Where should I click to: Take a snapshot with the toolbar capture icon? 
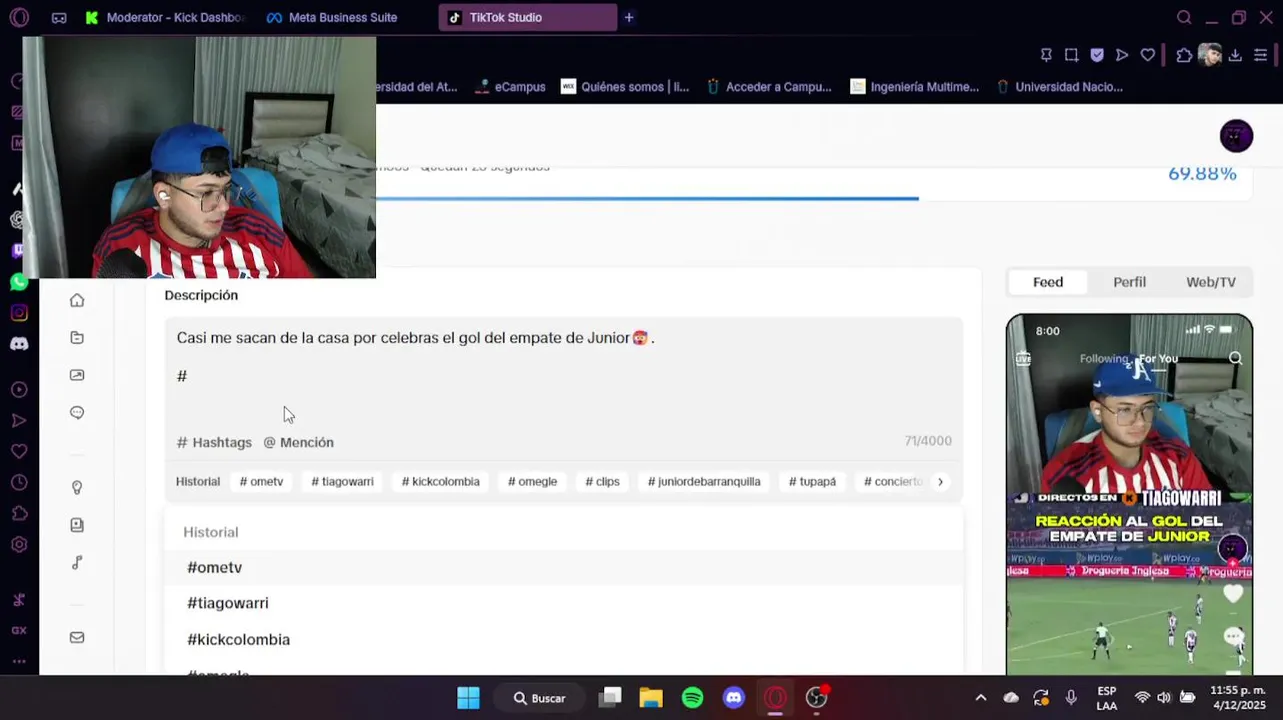click(x=1071, y=55)
